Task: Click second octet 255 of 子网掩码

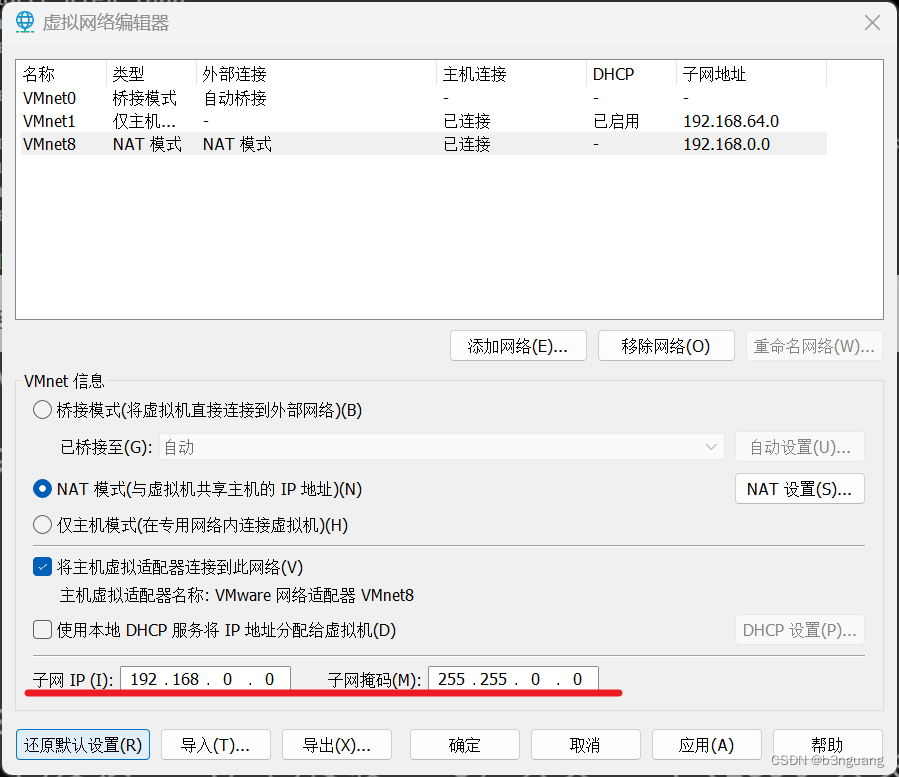Action: click(493, 679)
